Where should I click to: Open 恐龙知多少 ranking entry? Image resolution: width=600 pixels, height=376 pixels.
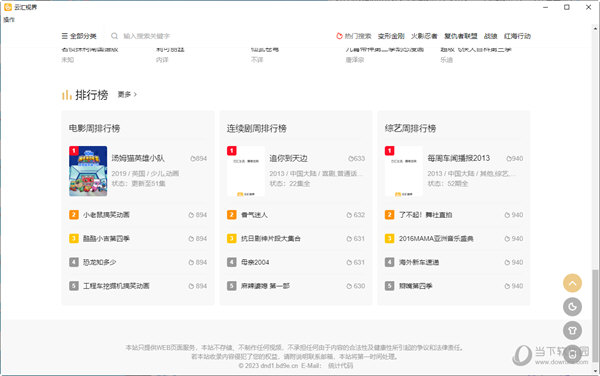tap(99, 262)
